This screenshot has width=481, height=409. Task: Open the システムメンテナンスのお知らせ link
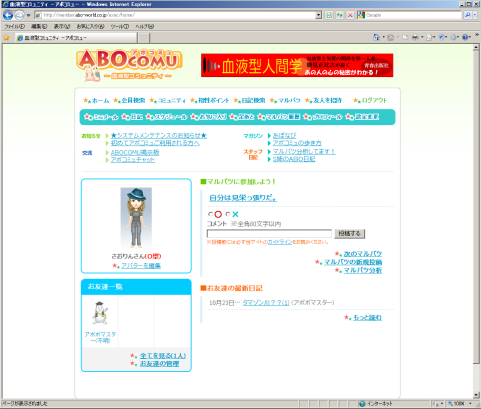click(x=159, y=136)
